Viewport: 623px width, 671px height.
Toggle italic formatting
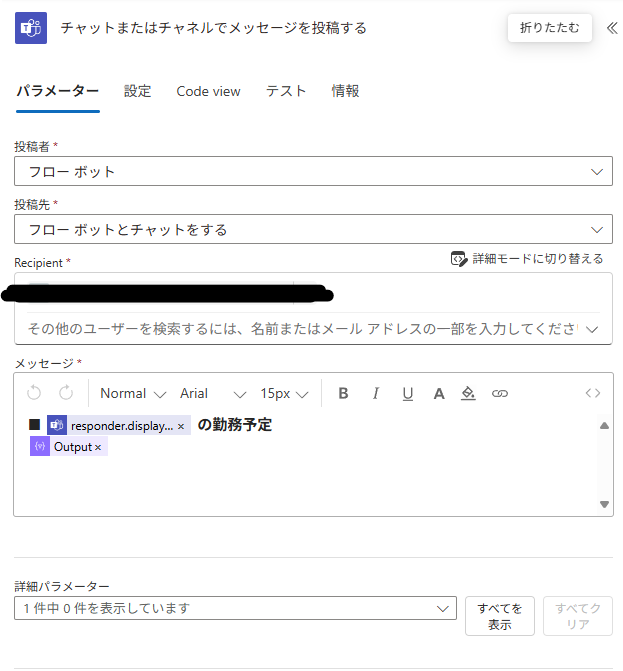point(376,393)
